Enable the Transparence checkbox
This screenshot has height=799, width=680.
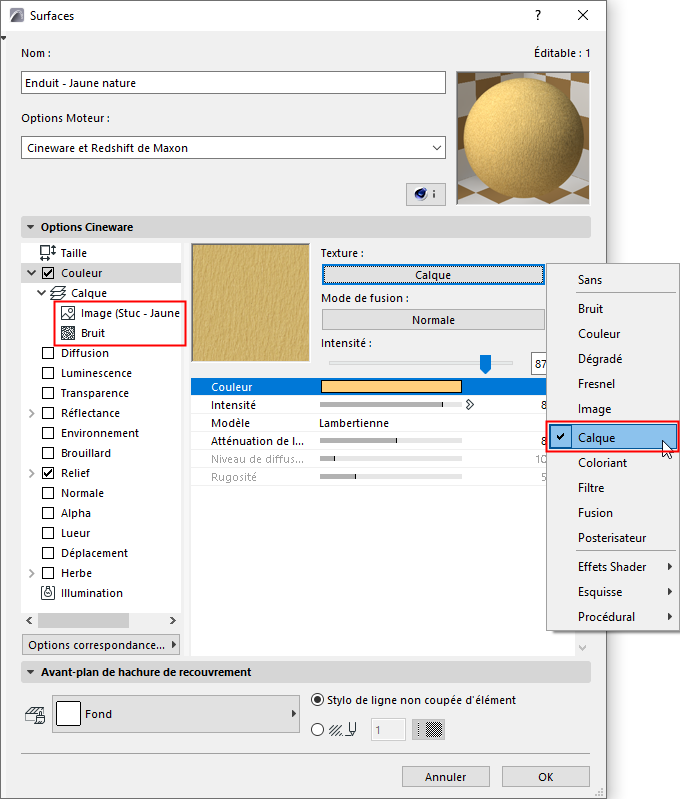click(48, 393)
